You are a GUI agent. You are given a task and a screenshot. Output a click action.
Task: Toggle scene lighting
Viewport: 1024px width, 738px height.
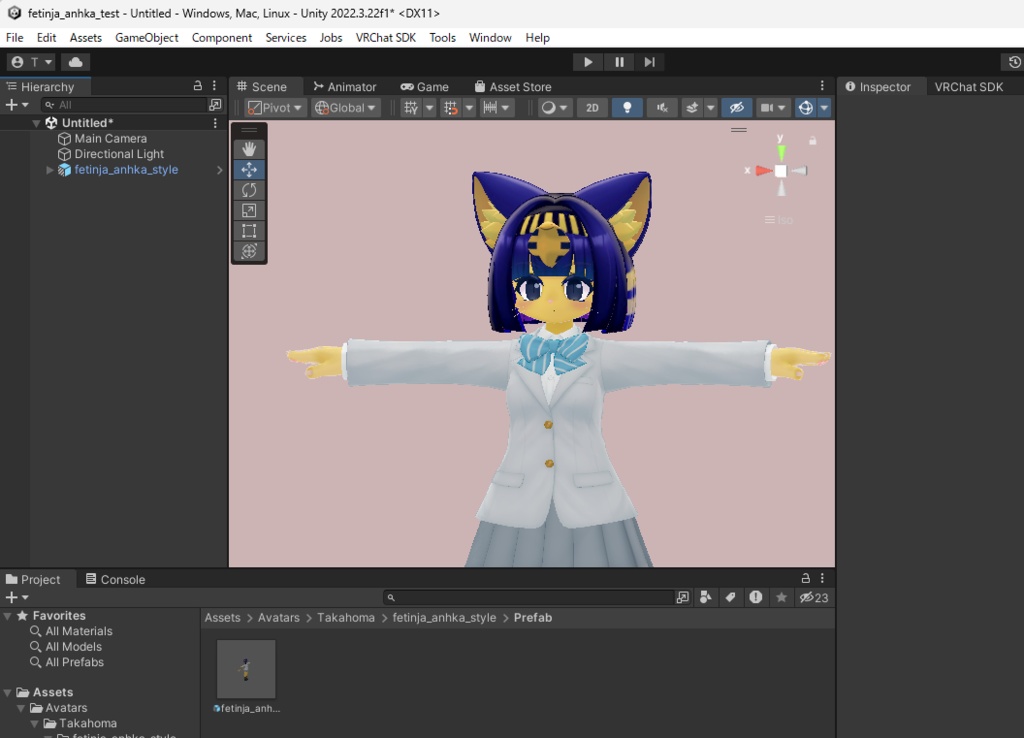coord(627,108)
